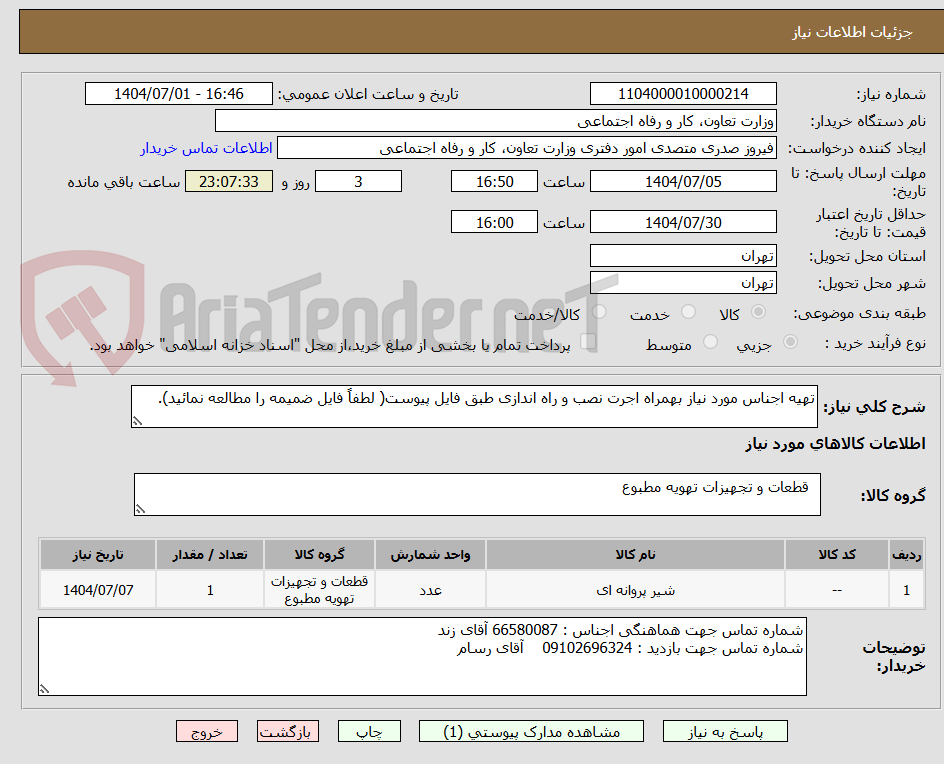Screen dimensions: 944x764
Task: Choose جزیي purchase process option
Action: [x=790, y=340]
